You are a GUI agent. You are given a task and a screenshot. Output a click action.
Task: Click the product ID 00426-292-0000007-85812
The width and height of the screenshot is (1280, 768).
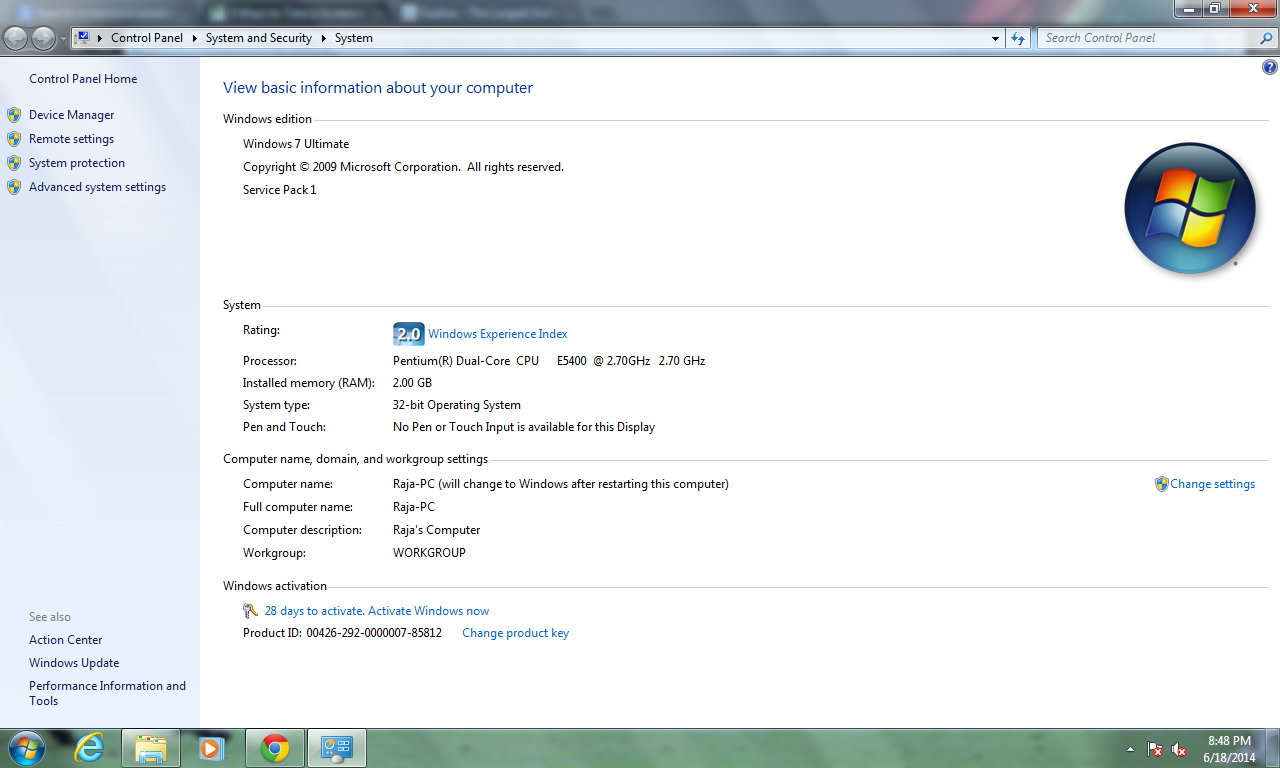374,633
